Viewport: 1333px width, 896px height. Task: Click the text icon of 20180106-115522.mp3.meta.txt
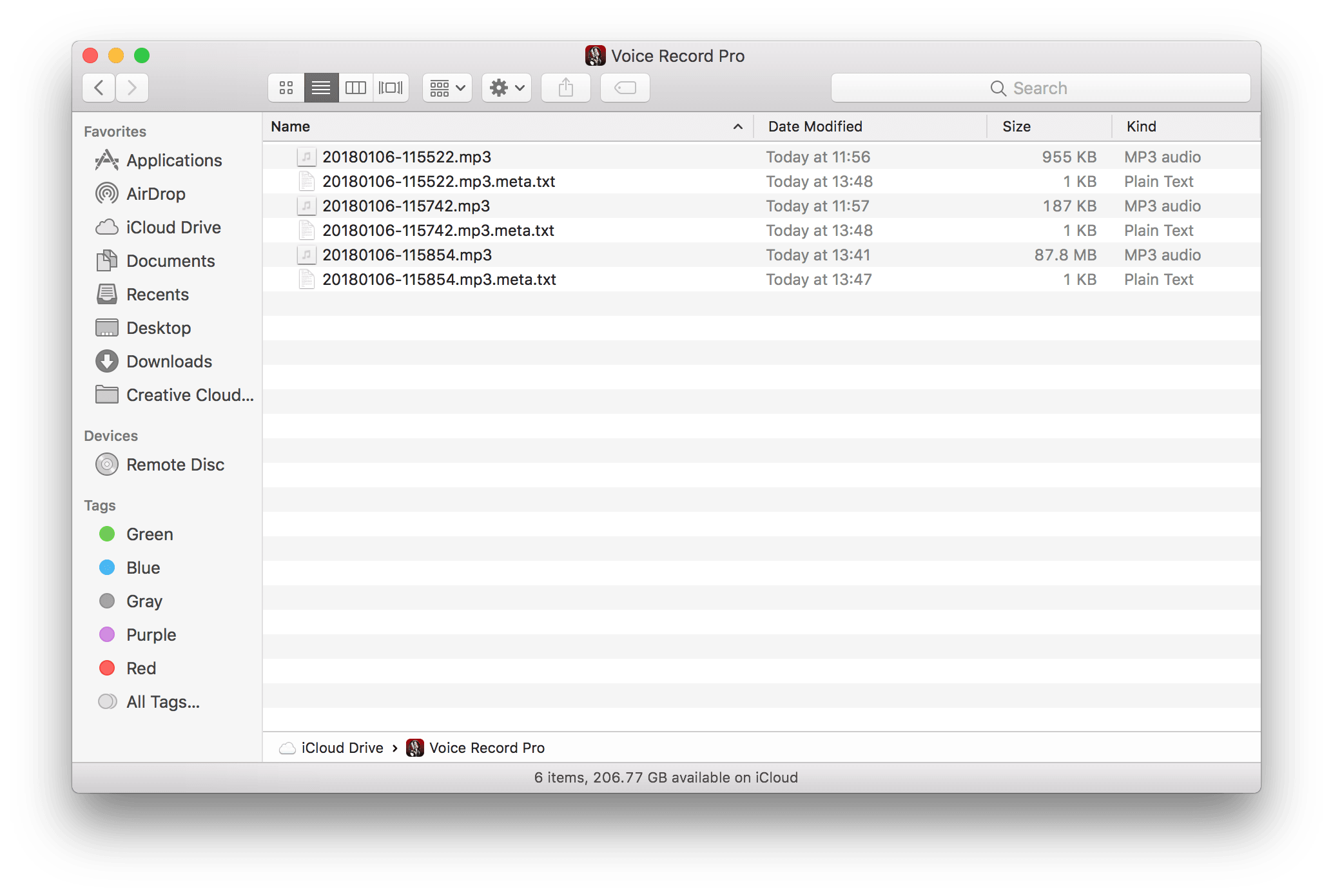[307, 181]
